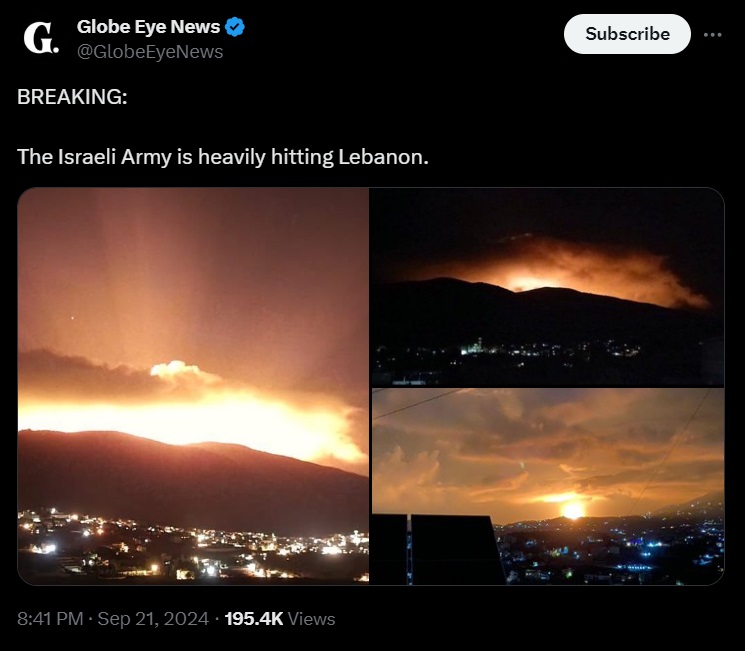Click the Sep 21, 2024 date
The image size is (745, 651).
pyautogui.click(x=153, y=619)
